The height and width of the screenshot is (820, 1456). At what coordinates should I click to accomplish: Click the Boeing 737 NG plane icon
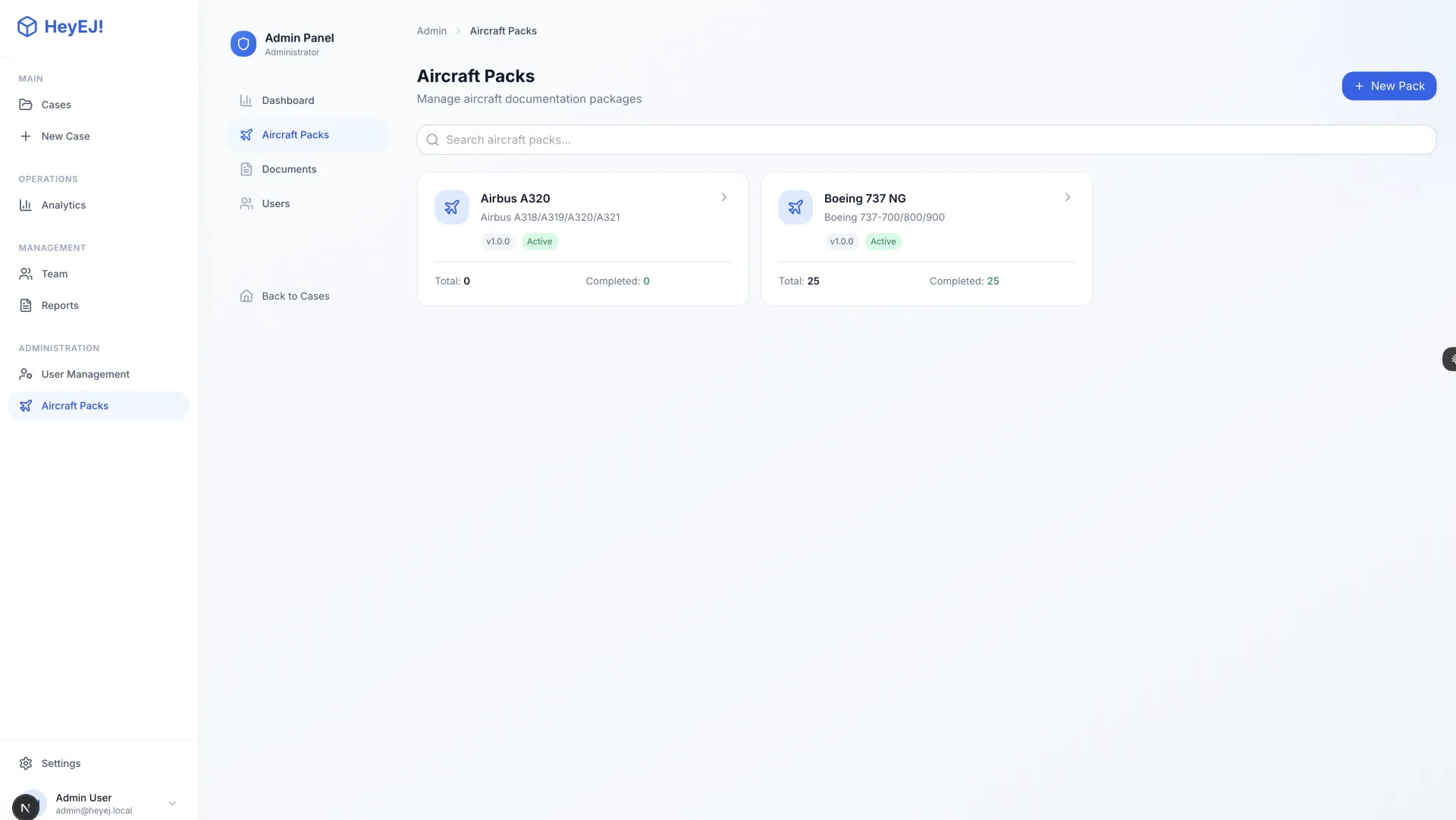coord(795,207)
